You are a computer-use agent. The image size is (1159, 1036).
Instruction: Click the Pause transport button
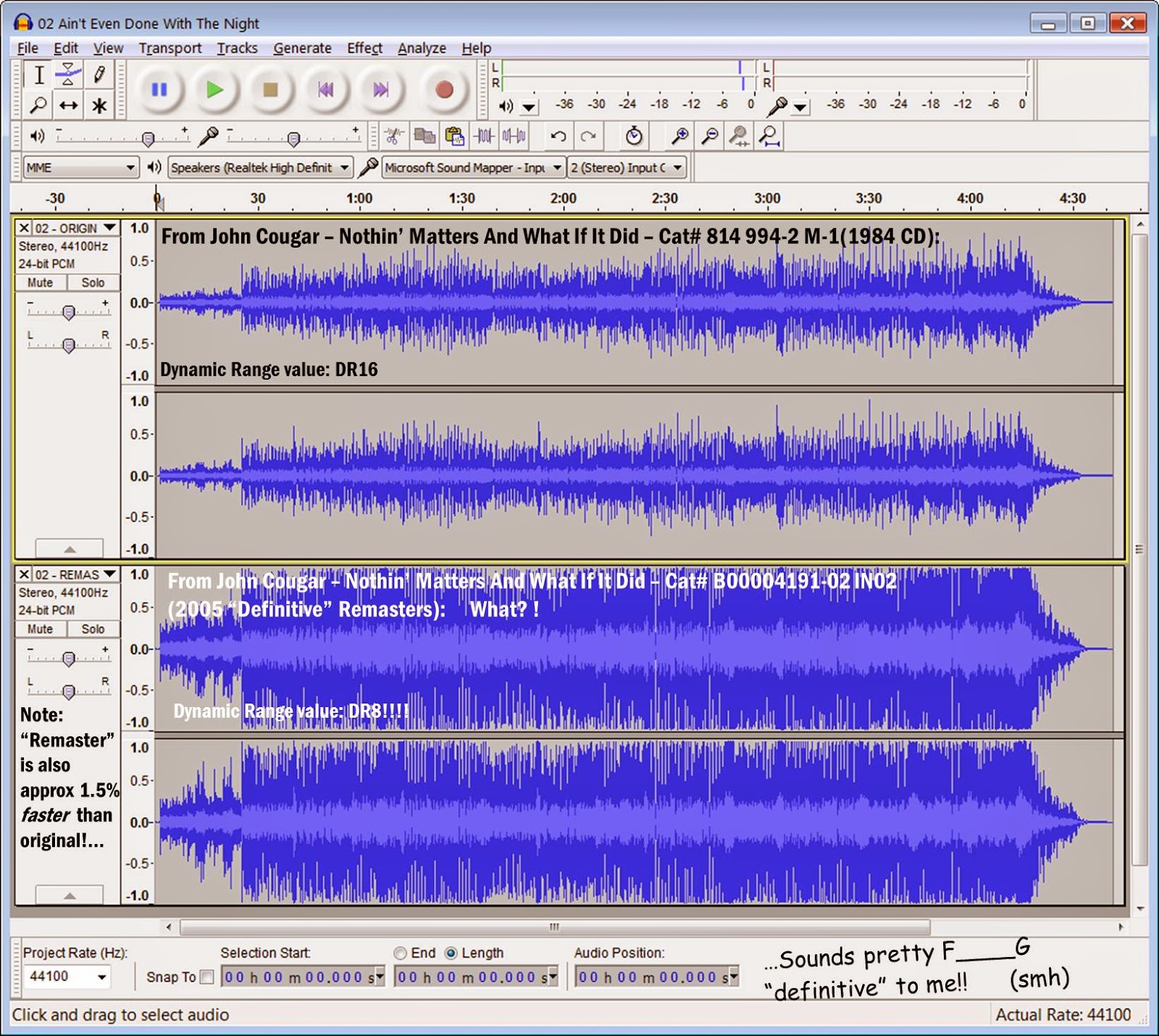(x=159, y=90)
